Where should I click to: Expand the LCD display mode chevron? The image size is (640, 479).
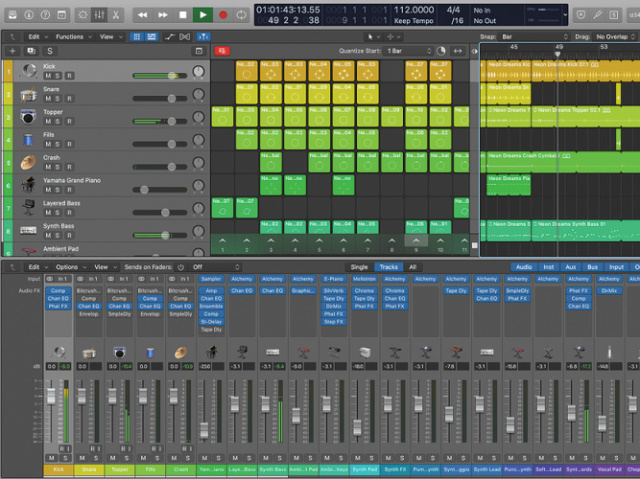(565, 15)
